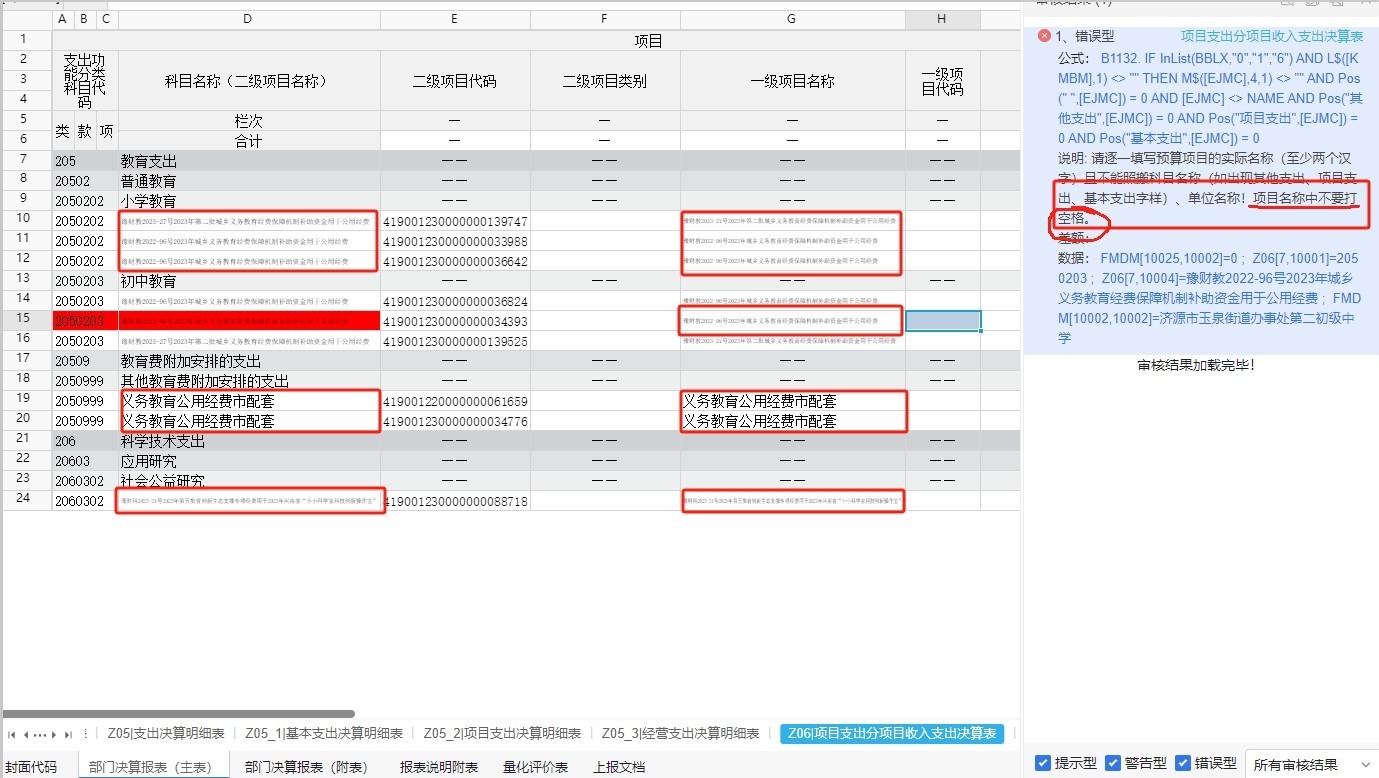Click the 其他教育费附加安排的支出 cell
The width and height of the screenshot is (1379, 778).
[248, 381]
